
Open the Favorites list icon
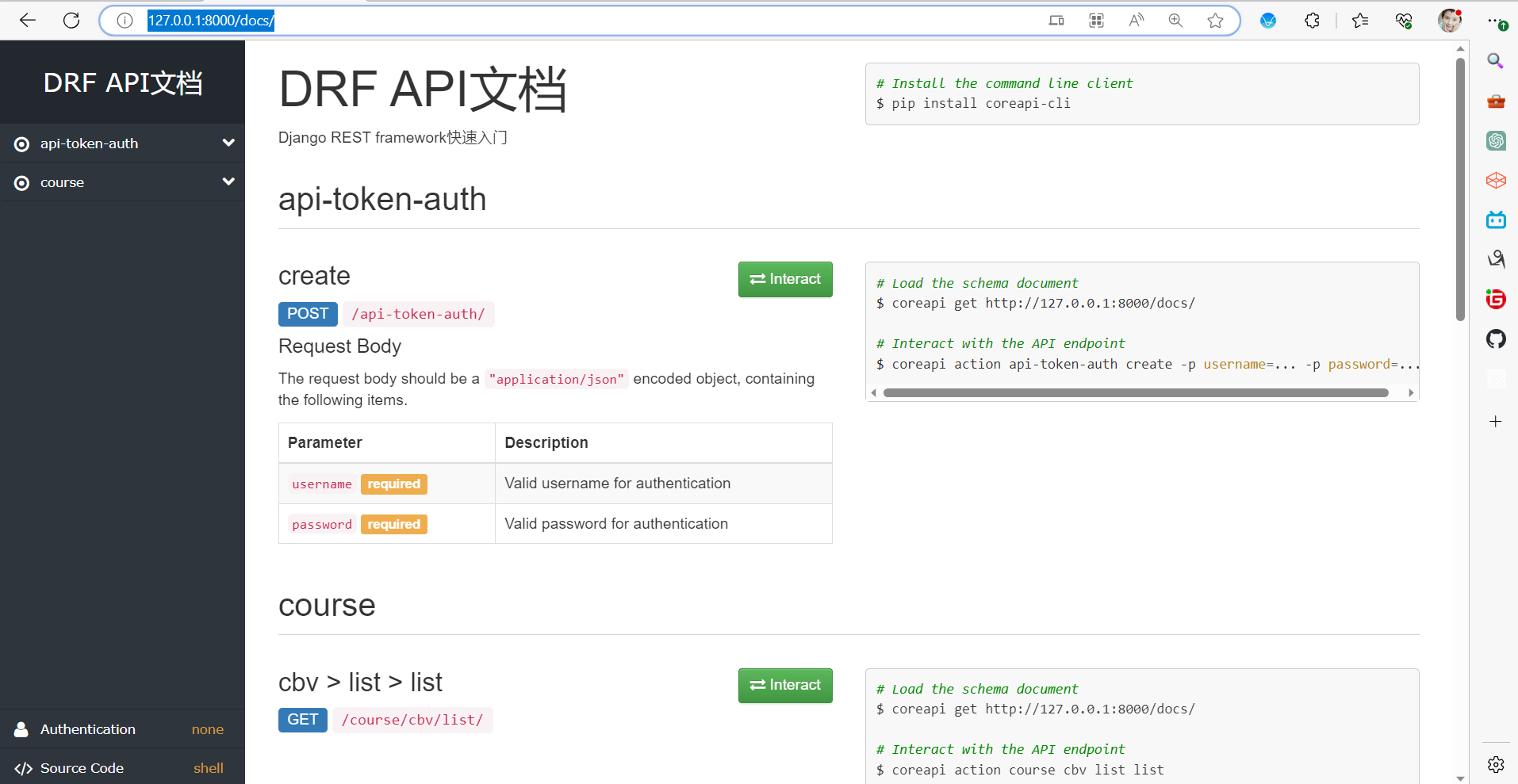(1360, 21)
